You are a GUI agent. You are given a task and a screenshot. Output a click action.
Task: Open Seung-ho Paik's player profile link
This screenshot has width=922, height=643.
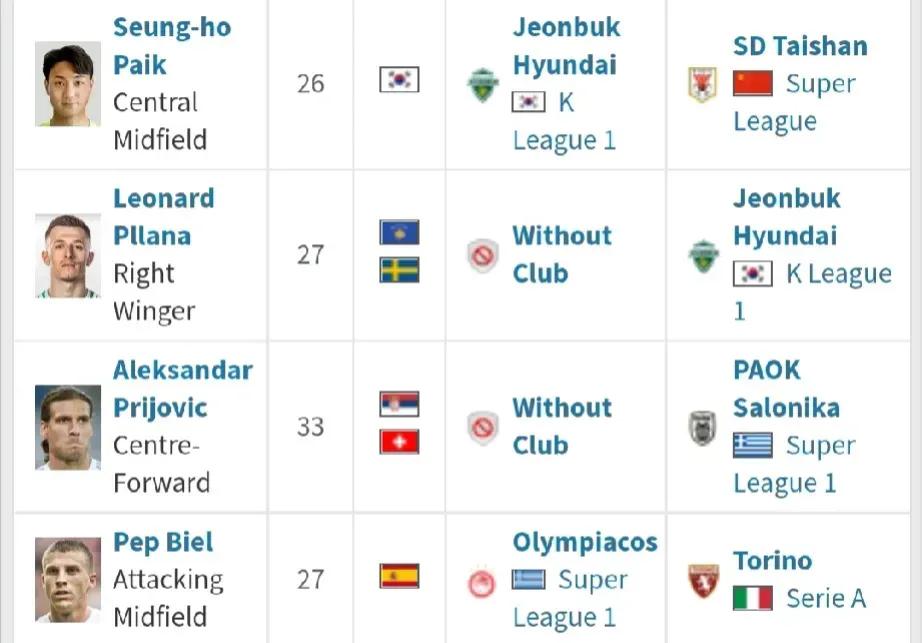172,46
